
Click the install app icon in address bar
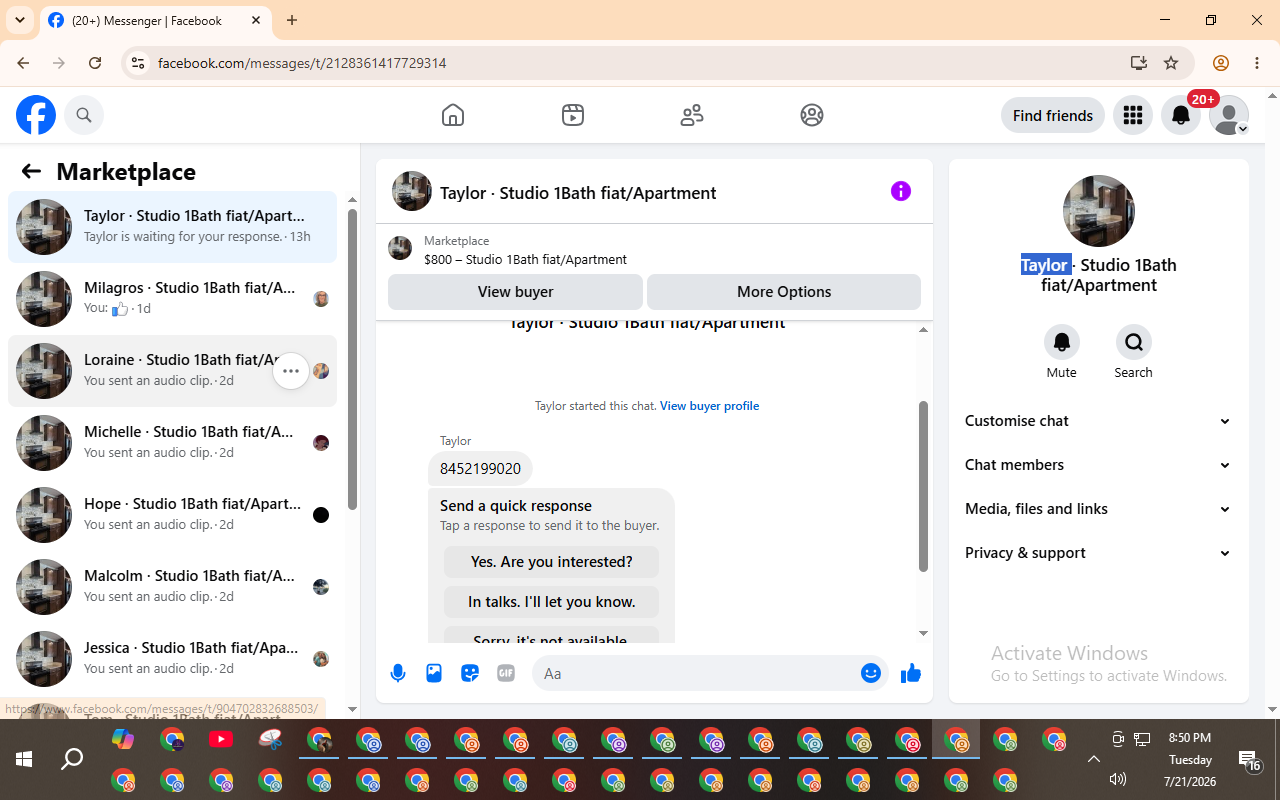point(1139,63)
